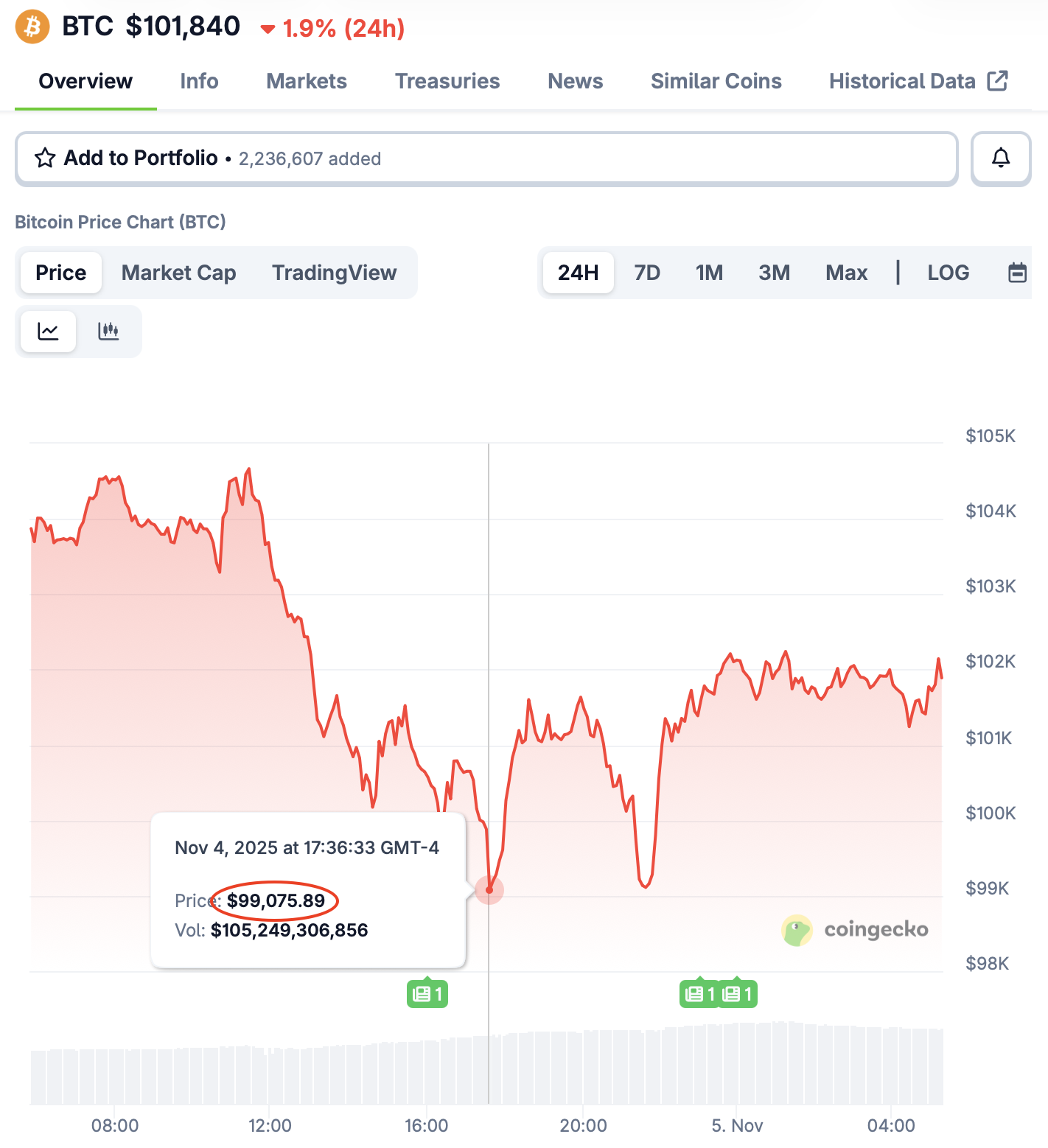Open the calendar date range picker
The width and height of the screenshot is (1048, 1148).
1017,273
